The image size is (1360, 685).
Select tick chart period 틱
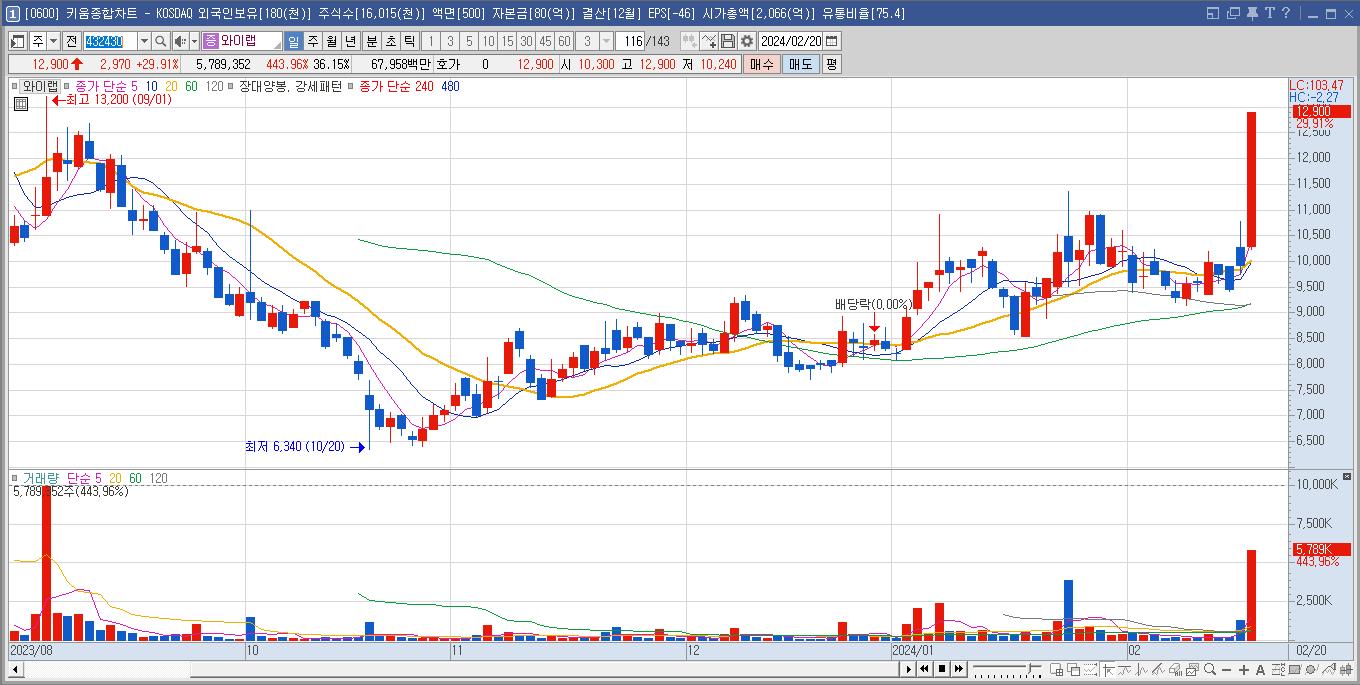click(x=410, y=41)
